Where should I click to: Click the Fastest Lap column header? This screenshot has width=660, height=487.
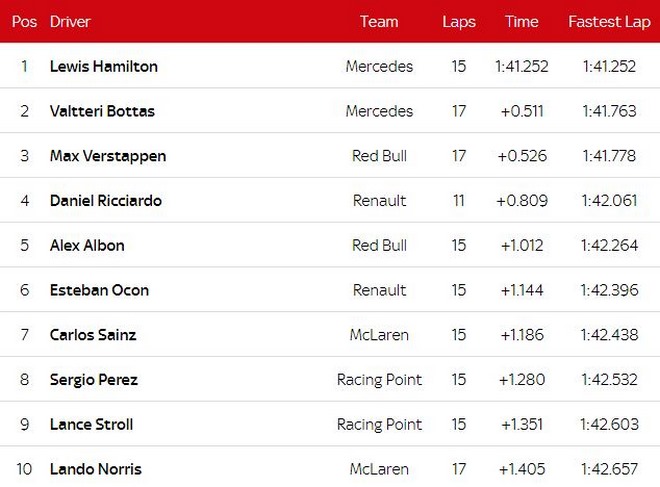tap(609, 22)
